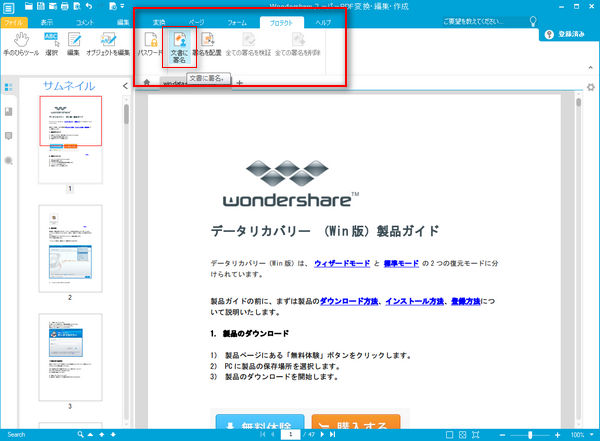Click the home icon in document tab bar

tap(147, 82)
